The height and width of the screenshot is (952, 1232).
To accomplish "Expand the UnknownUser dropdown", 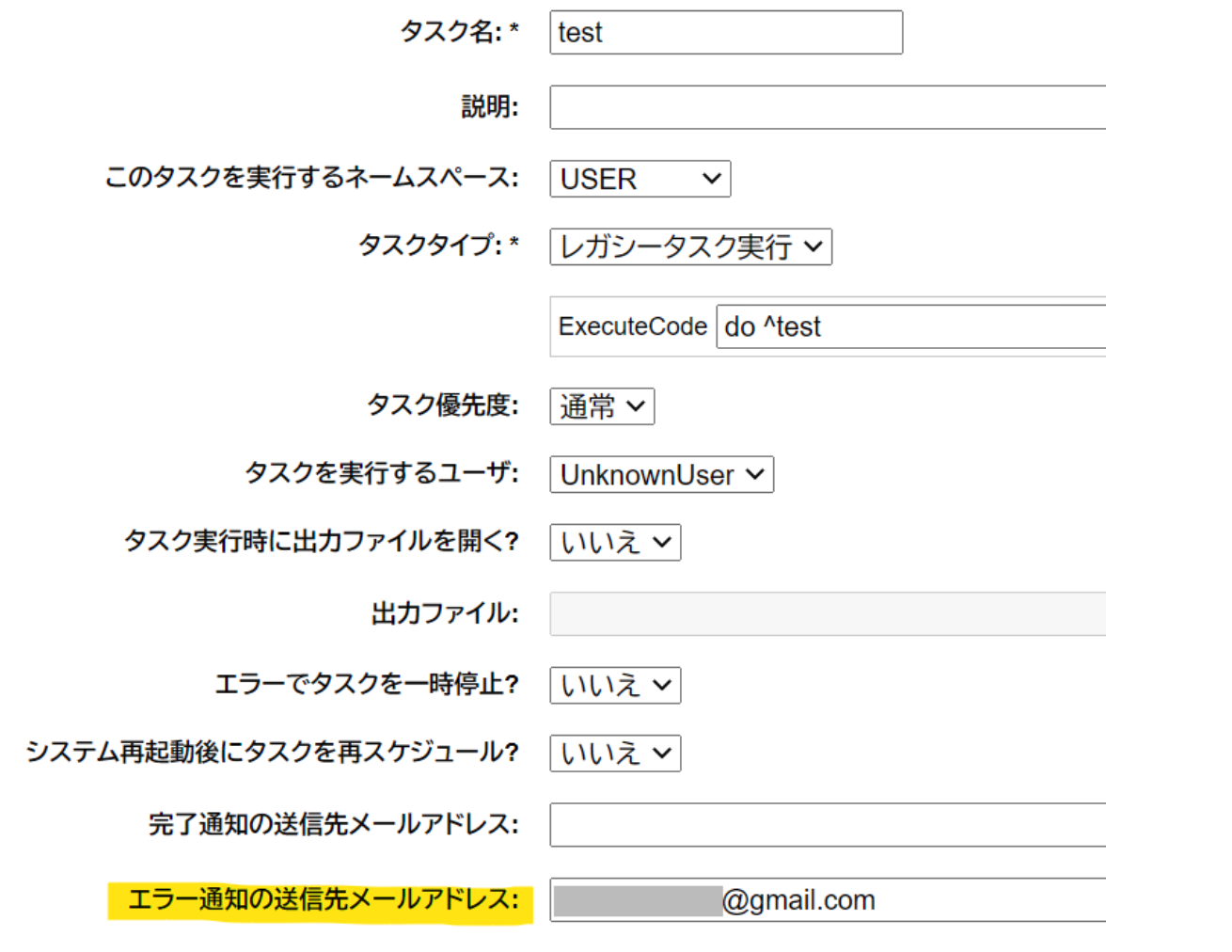I will click(x=661, y=475).
